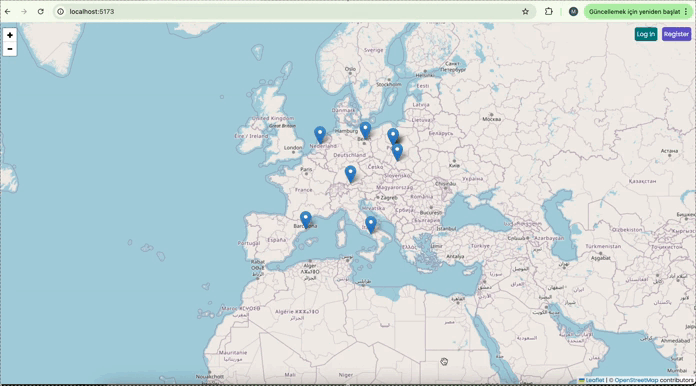The height and width of the screenshot is (386, 696).
Task: Zoom out the map with minus button
Action: pyautogui.click(x=10, y=49)
